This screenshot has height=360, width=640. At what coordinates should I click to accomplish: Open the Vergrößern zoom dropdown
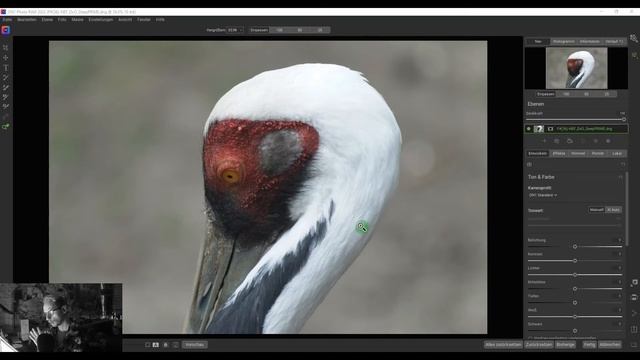[x=236, y=30]
